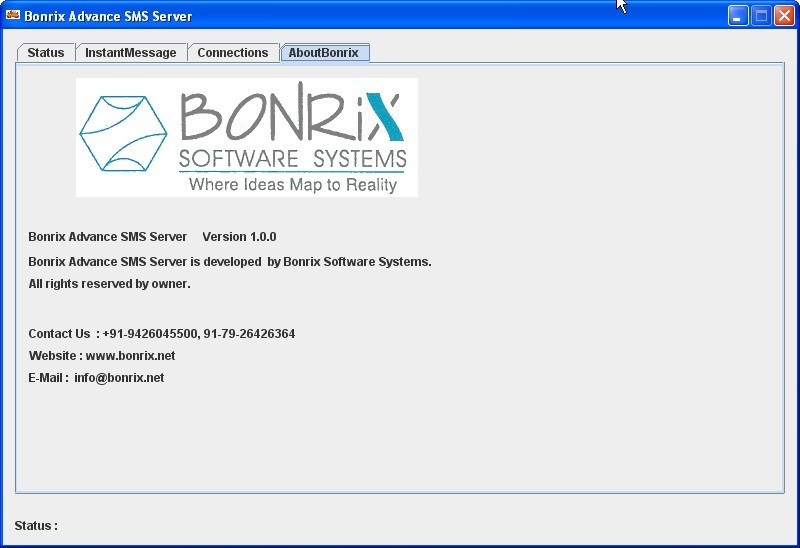Image resolution: width=800 pixels, height=548 pixels.
Task: Click the 'Version 1.0.0' text
Action: coord(239,237)
